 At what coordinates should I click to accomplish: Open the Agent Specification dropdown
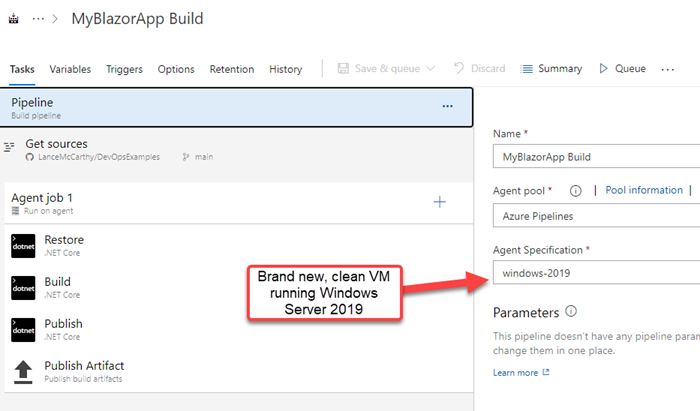pyautogui.click(x=595, y=272)
